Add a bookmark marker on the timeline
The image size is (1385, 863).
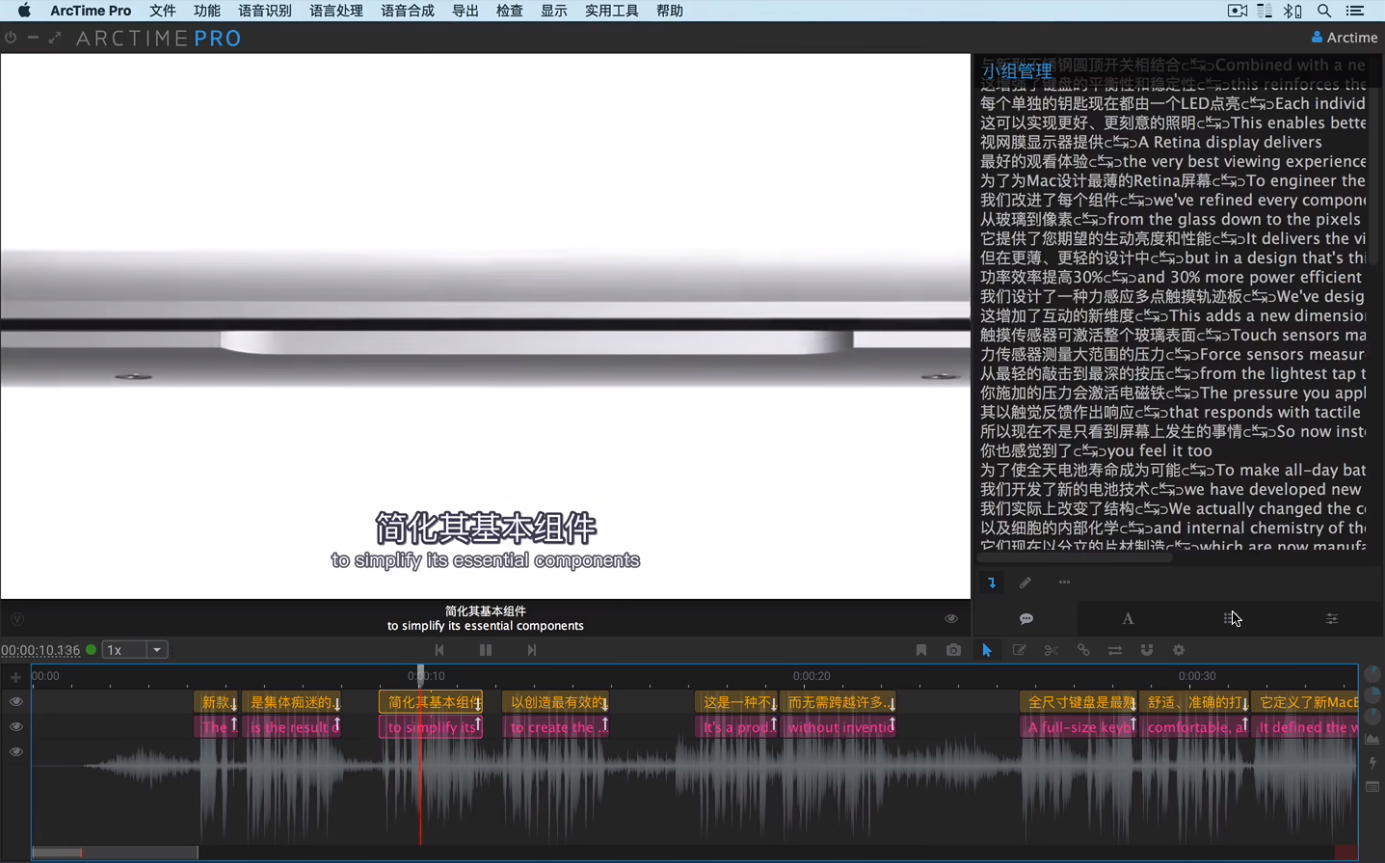[x=921, y=650]
